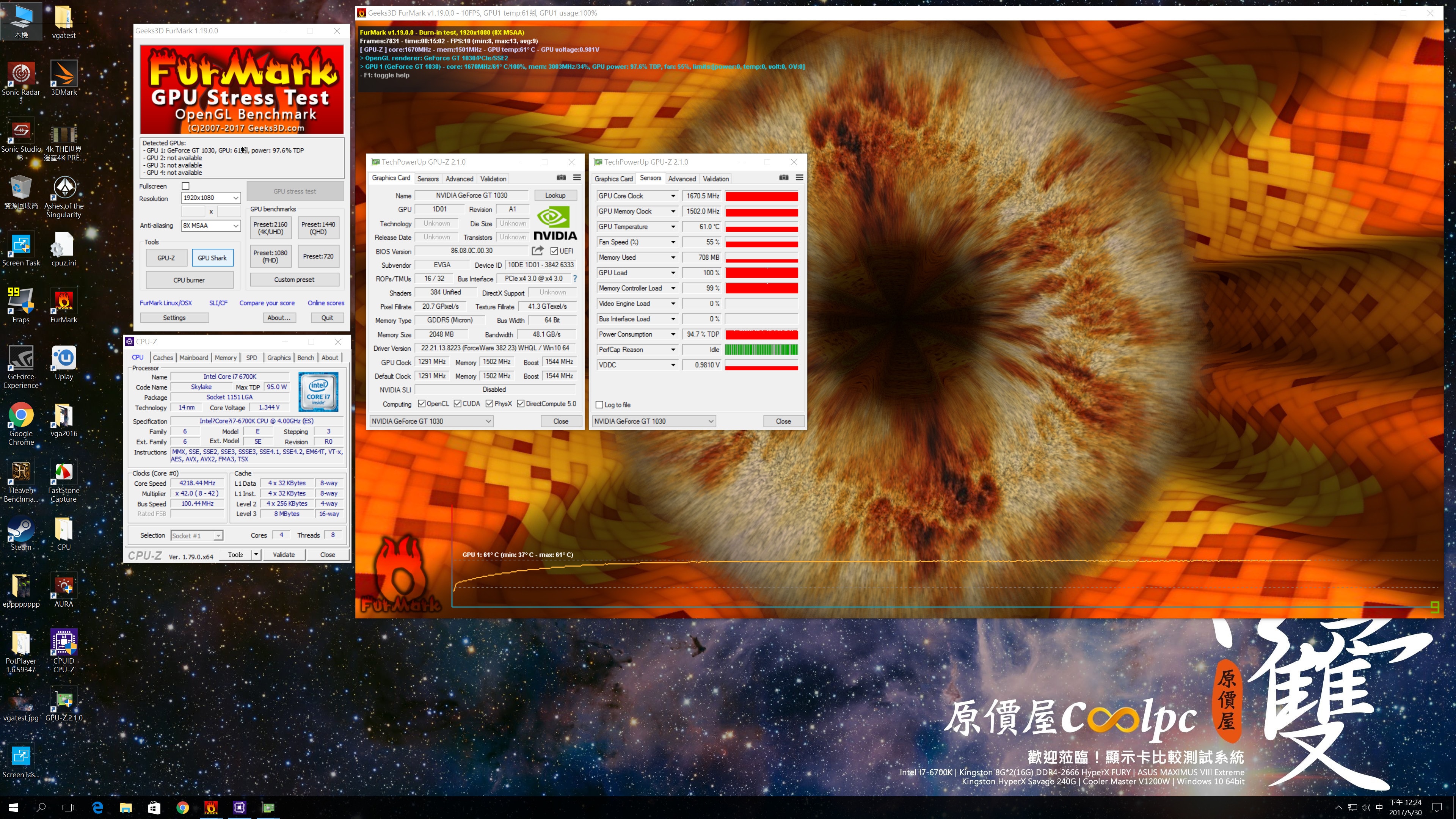Toggle the UEFI checkbox in GPU-Z
The height and width of the screenshot is (819, 1456).
pyautogui.click(x=554, y=251)
